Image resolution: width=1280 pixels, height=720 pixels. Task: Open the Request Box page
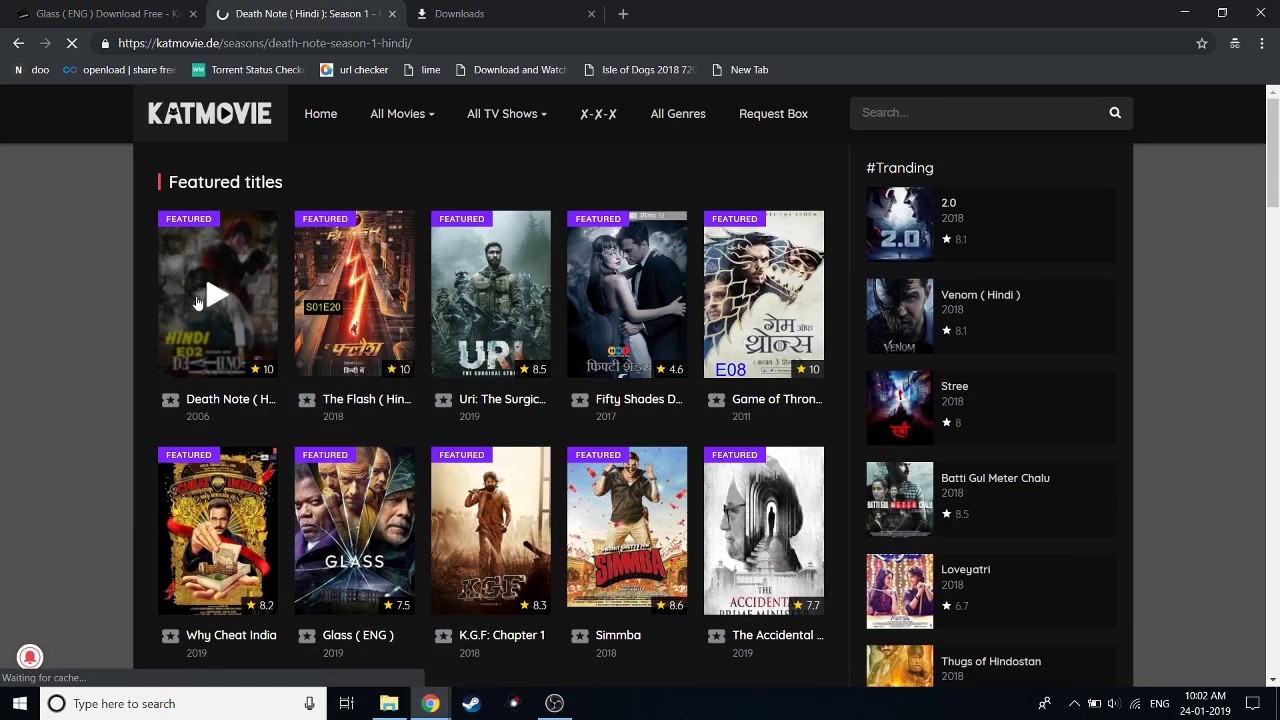773,114
